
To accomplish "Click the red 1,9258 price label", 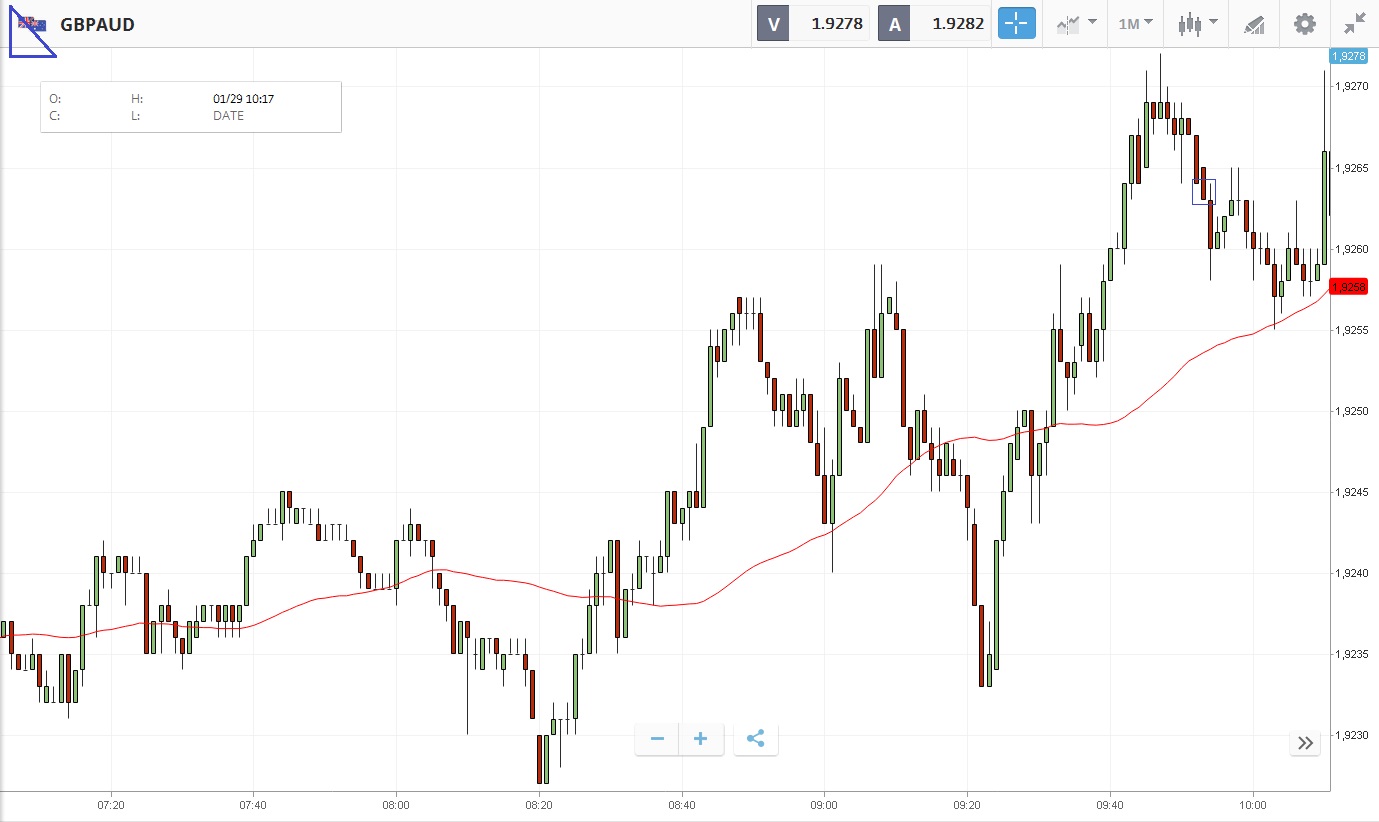I will 1348,287.
